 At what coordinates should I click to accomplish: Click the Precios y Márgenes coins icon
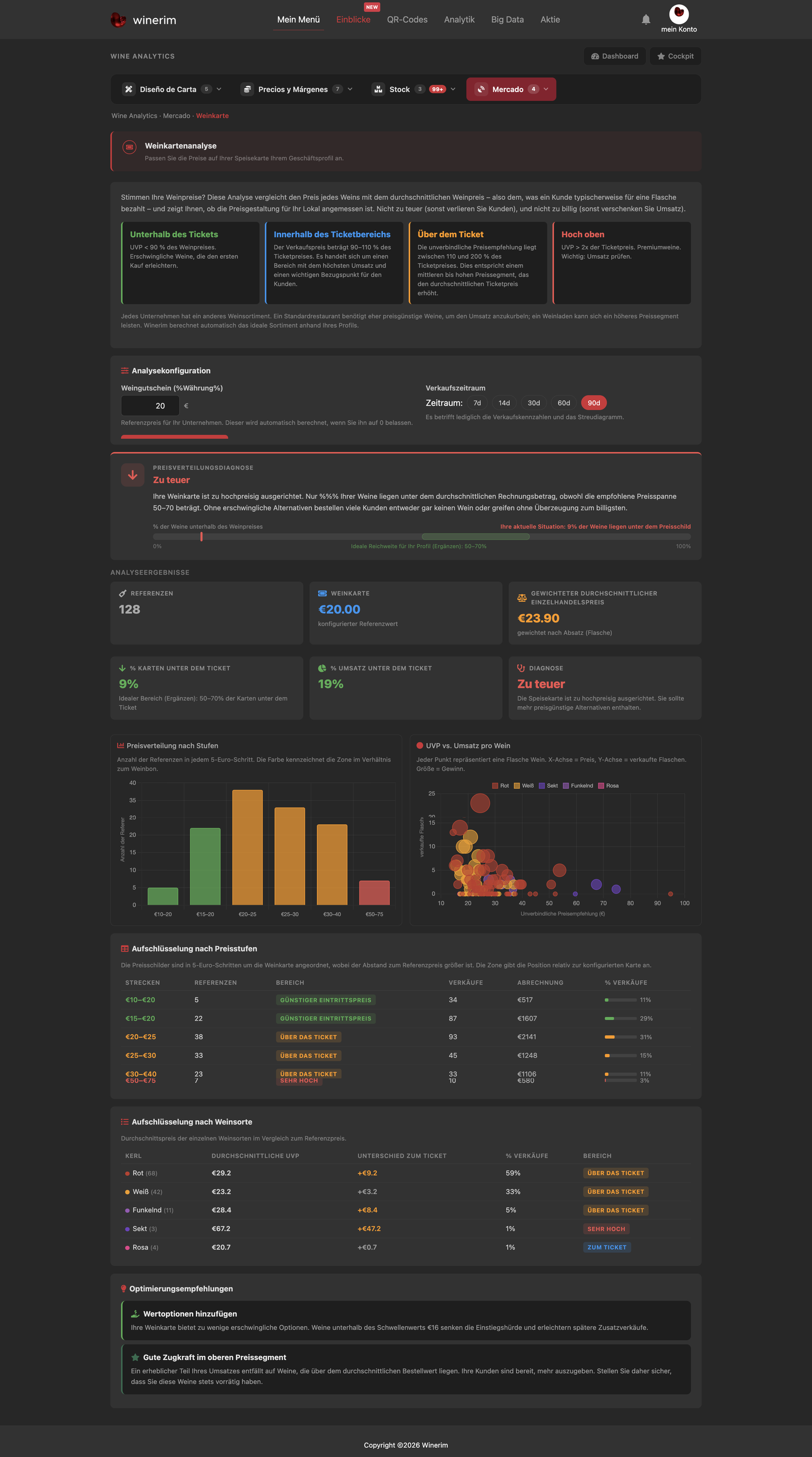pyautogui.click(x=247, y=89)
